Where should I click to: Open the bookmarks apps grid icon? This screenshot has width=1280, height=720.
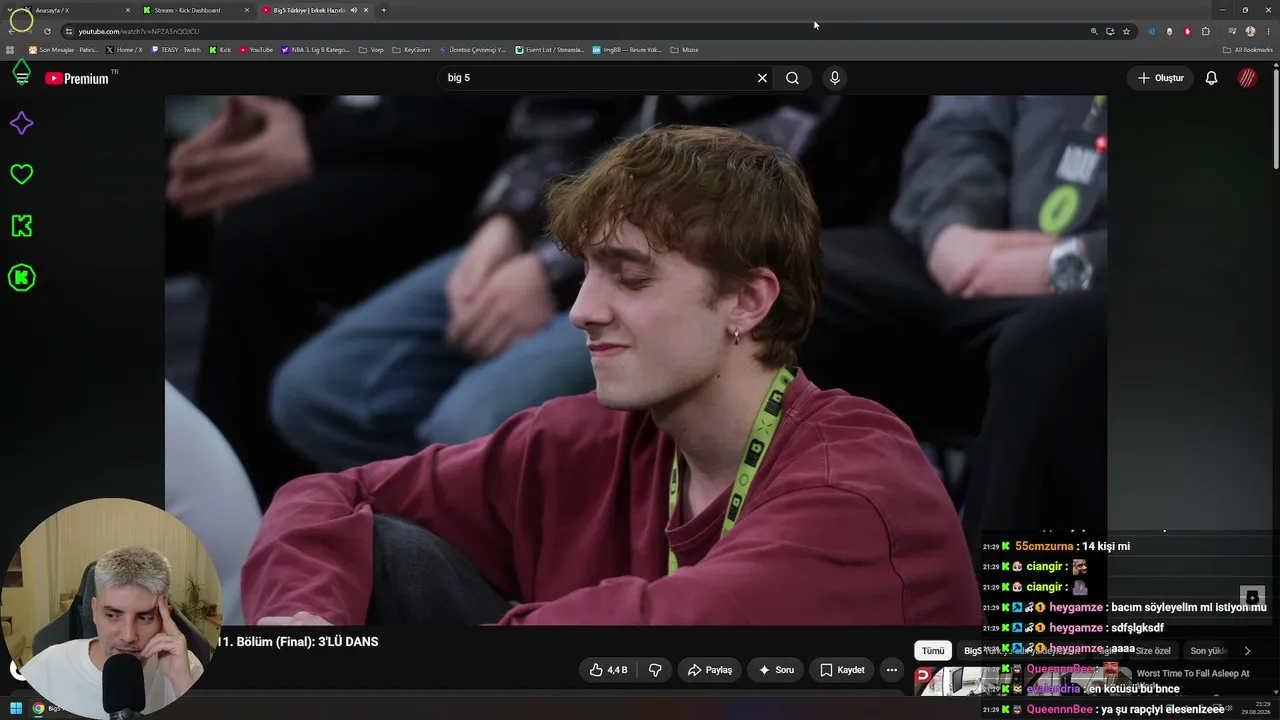click(10, 50)
